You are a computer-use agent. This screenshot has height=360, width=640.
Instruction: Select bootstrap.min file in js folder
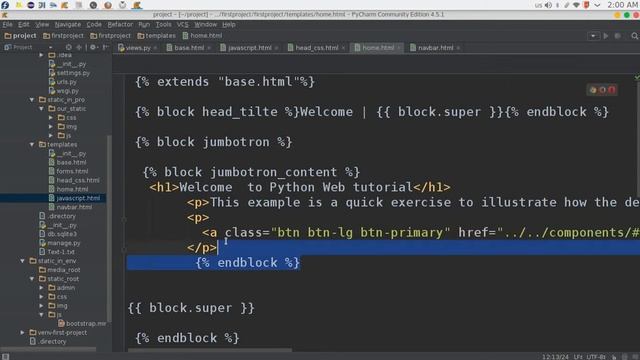point(82,324)
